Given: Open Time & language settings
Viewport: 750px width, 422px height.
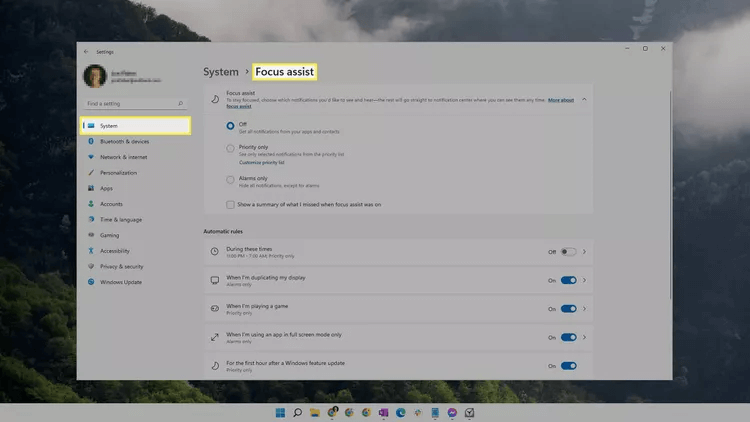Looking at the screenshot, I should coord(121,220).
